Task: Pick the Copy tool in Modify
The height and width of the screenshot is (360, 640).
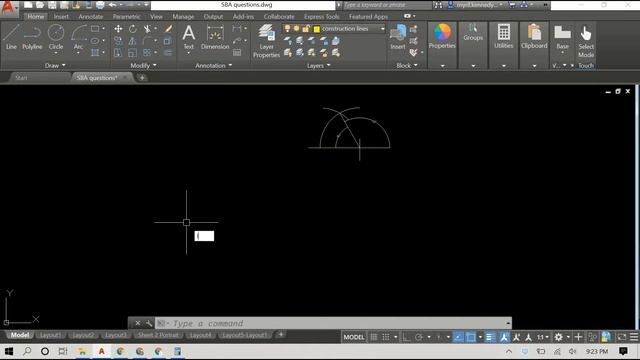Action: coord(118,41)
